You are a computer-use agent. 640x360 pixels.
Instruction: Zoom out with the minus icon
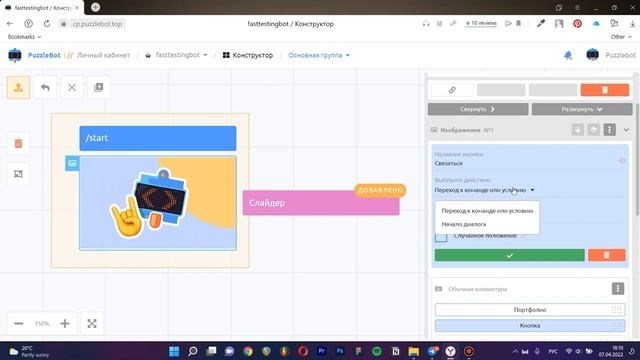point(19,324)
